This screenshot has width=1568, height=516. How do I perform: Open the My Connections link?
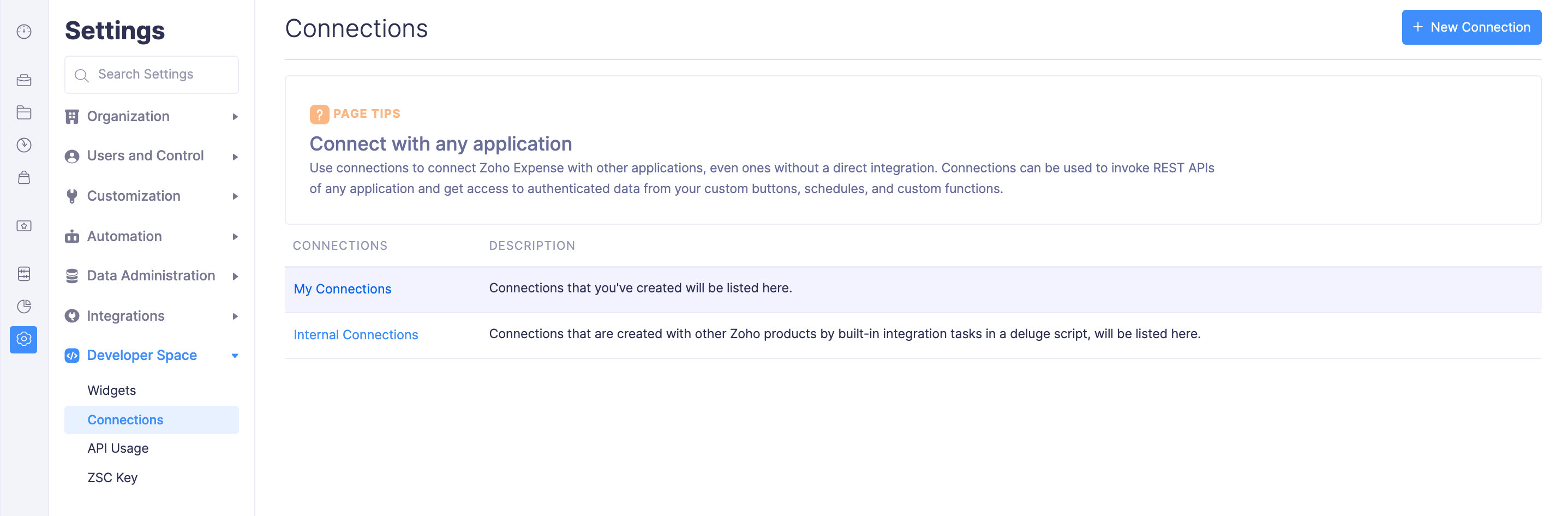(x=342, y=289)
